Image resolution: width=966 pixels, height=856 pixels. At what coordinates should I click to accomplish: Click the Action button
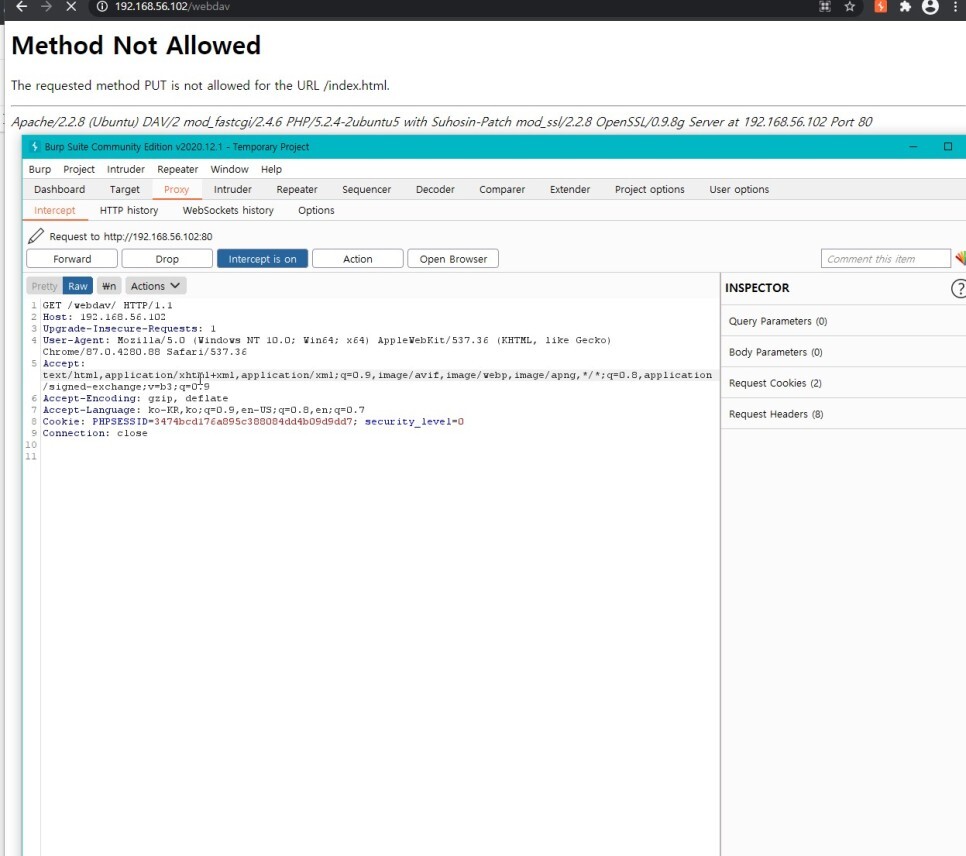358,259
